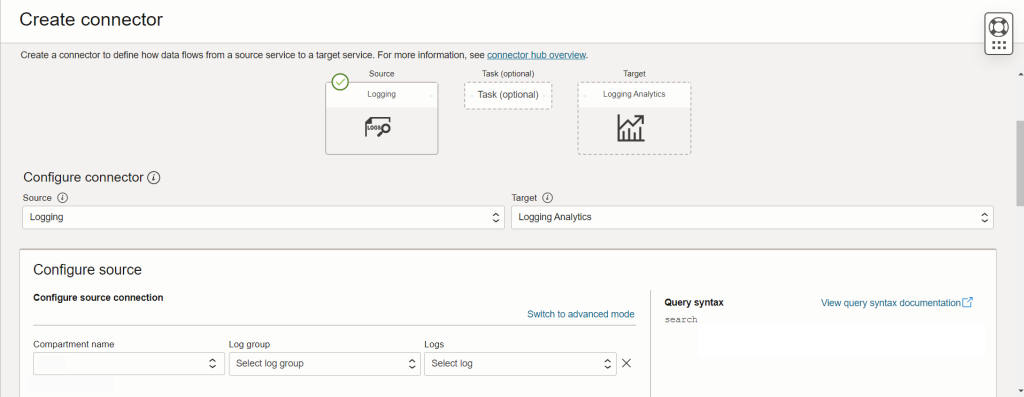Viewport: 1024px width, 397px height.
Task: Click the external link icon beside documentation
Action: click(x=968, y=302)
